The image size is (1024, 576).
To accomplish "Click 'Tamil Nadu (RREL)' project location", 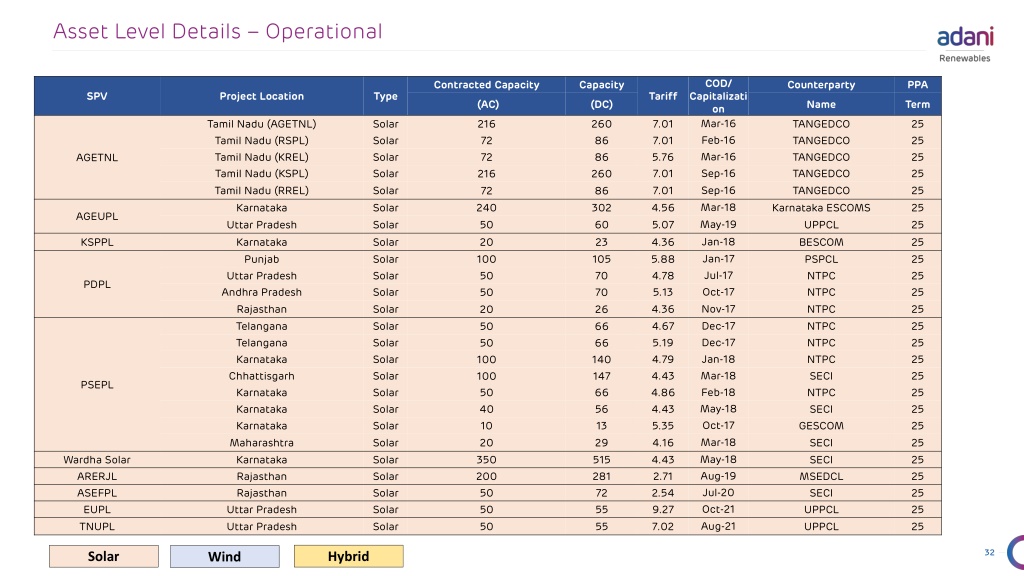I will click(261, 191).
